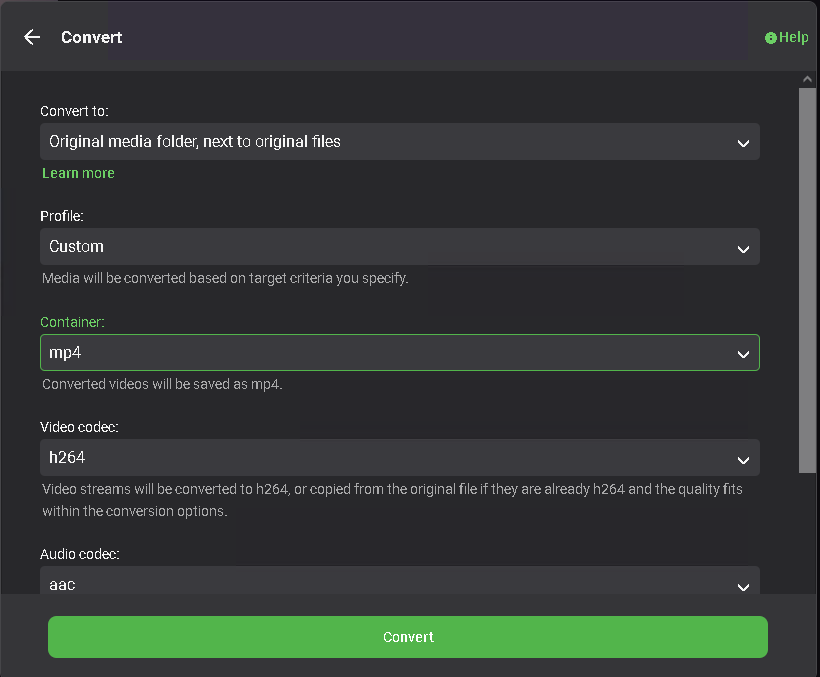This screenshot has height=677, width=820.
Task: Open Help from the top bar
Action: (x=787, y=37)
